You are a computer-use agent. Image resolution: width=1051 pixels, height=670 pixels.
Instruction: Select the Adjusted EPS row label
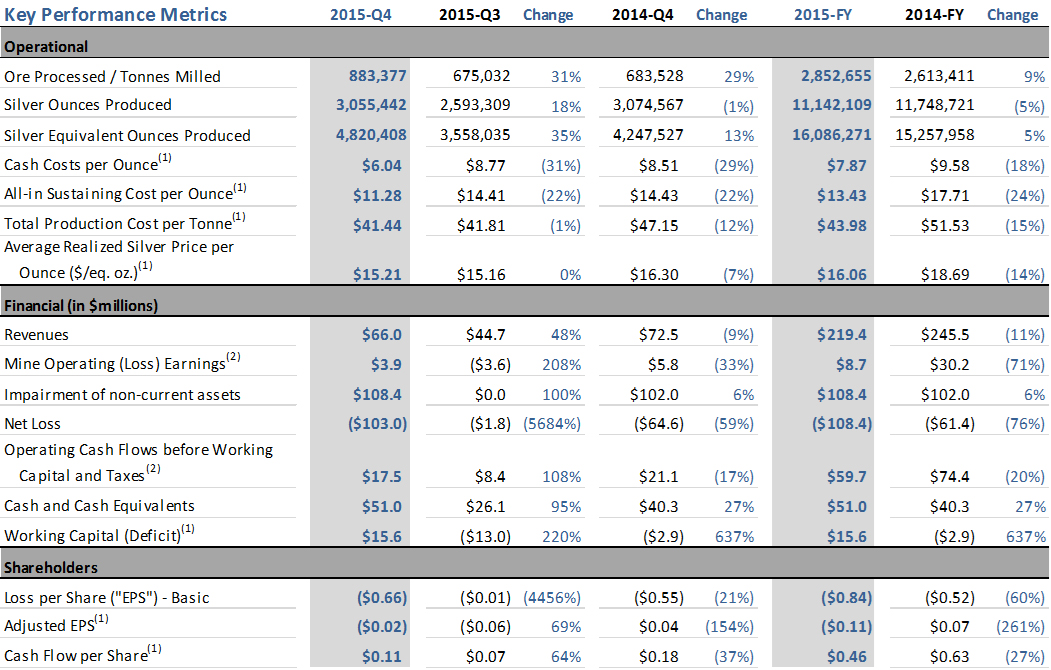tap(56, 624)
